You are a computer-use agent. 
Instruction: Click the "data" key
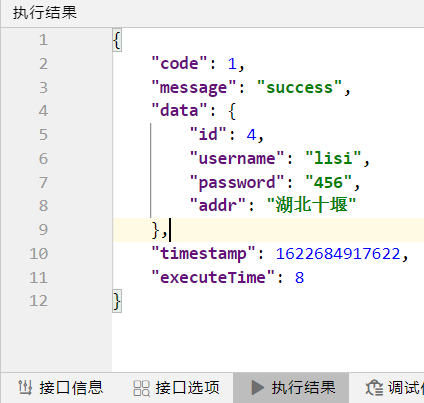pyautogui.click(x=180, y=110)
